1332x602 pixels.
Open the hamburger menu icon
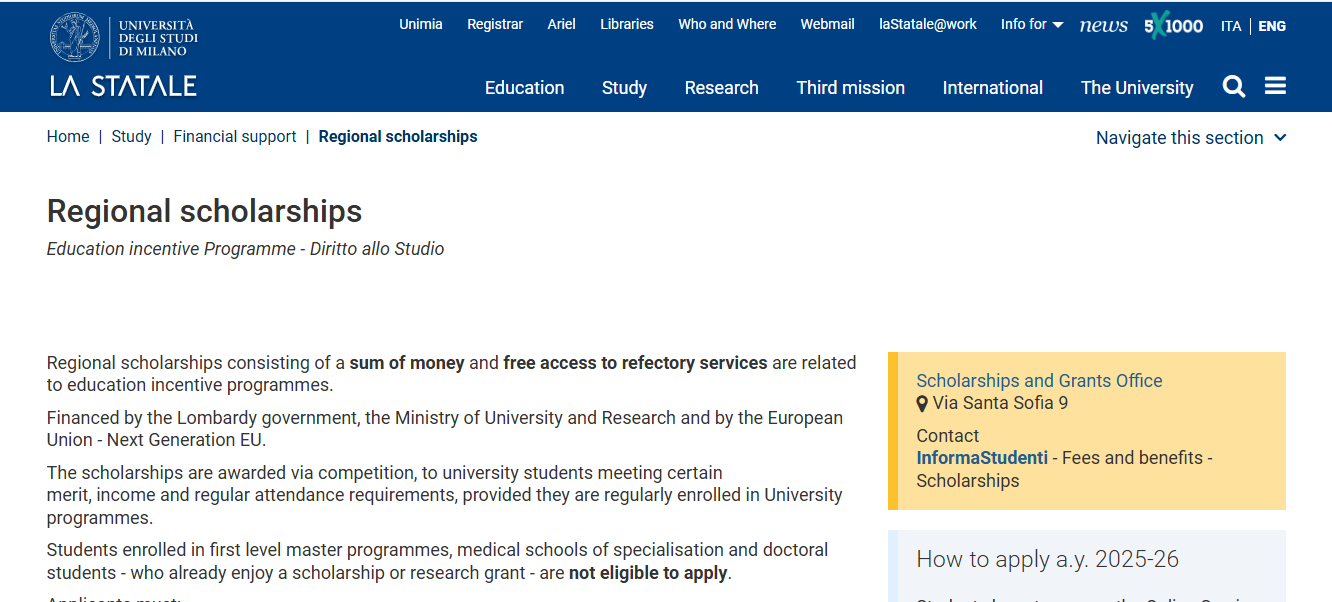tap(1275, 86)
